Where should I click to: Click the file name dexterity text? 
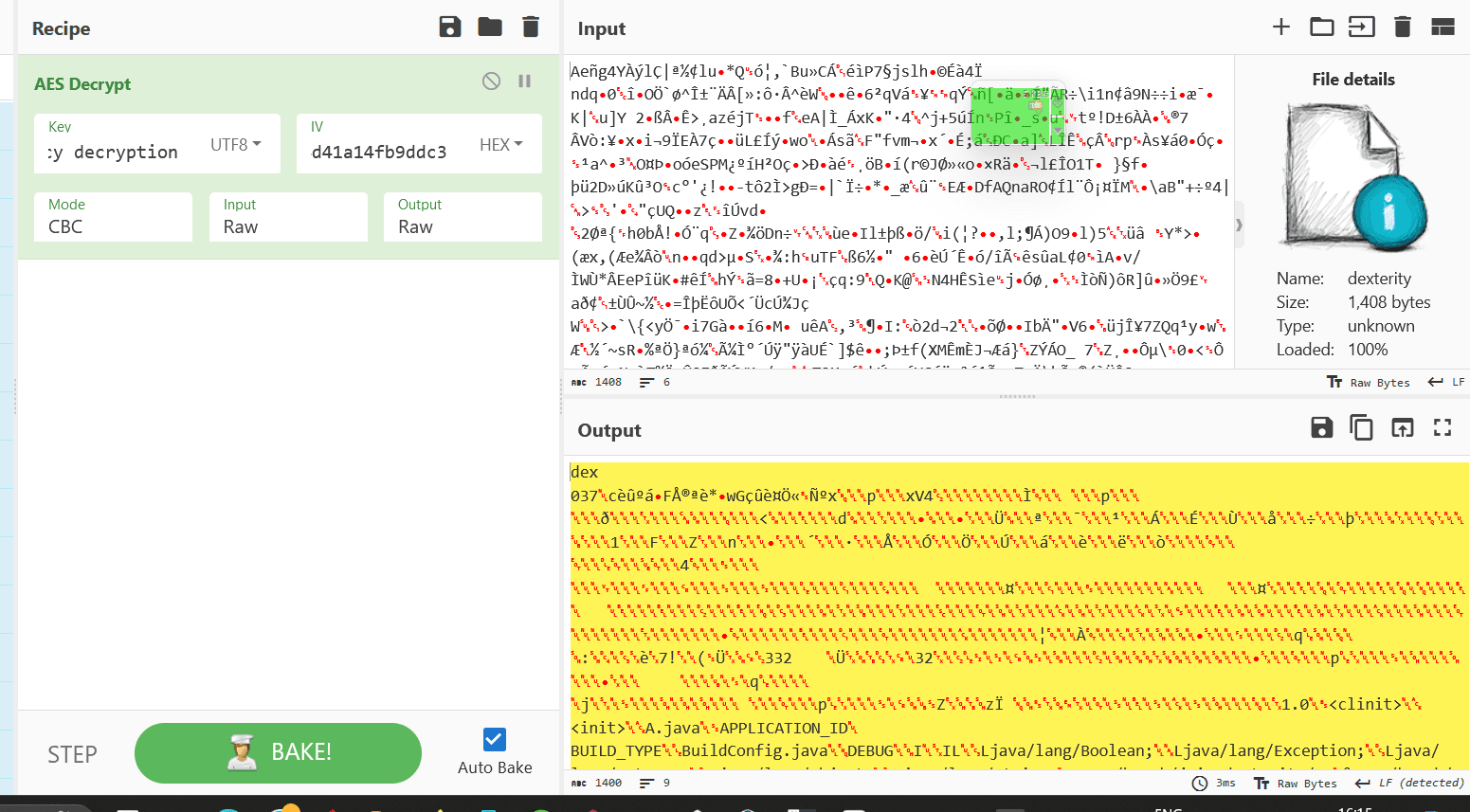click(1379, 279)
